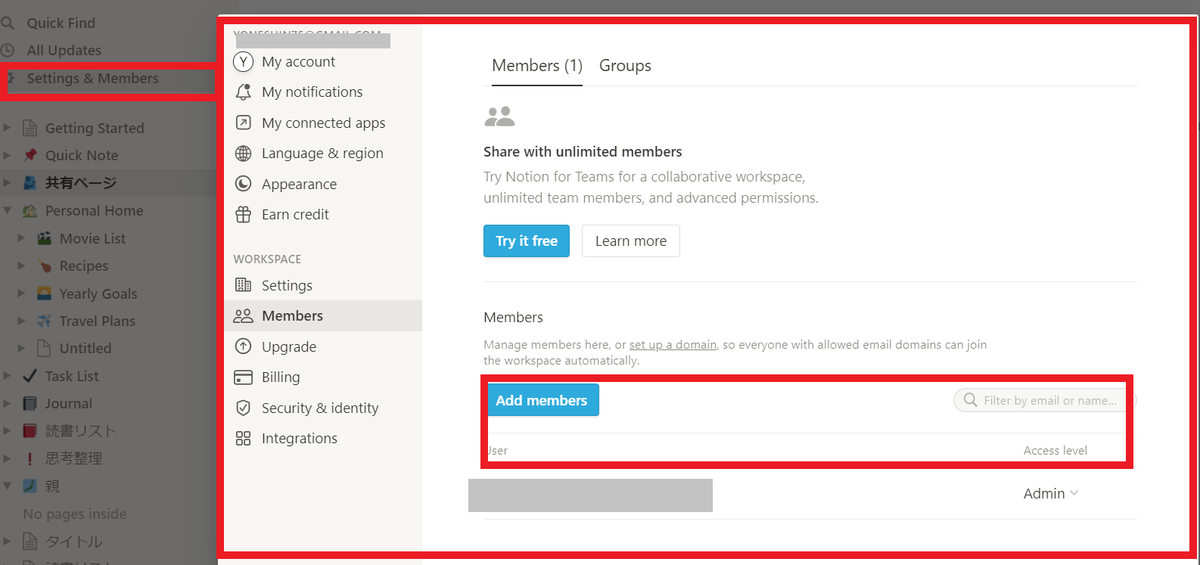Click the Access level column header

click(x=1055, y=451)
